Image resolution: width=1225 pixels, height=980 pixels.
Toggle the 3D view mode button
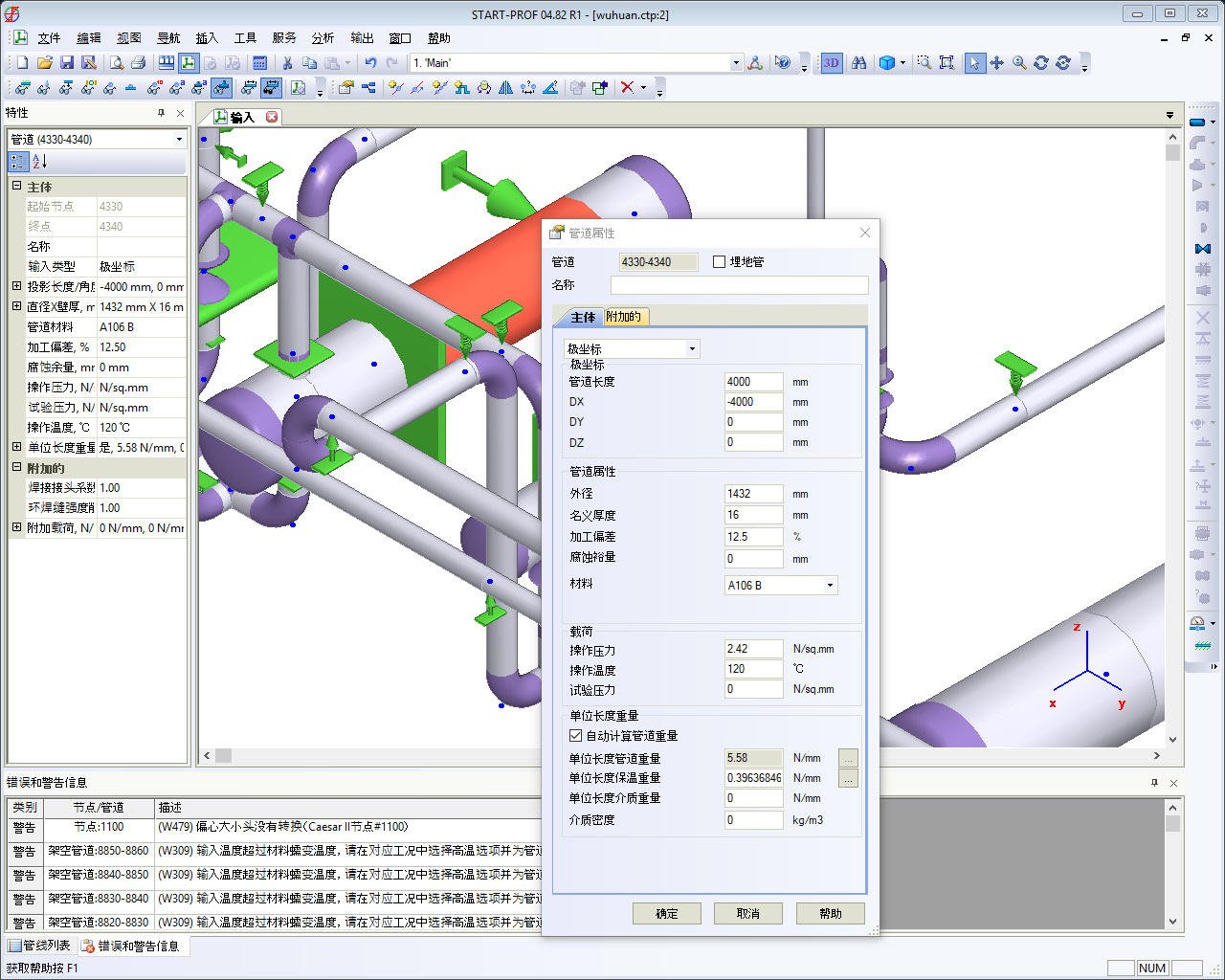coord(831,63)
